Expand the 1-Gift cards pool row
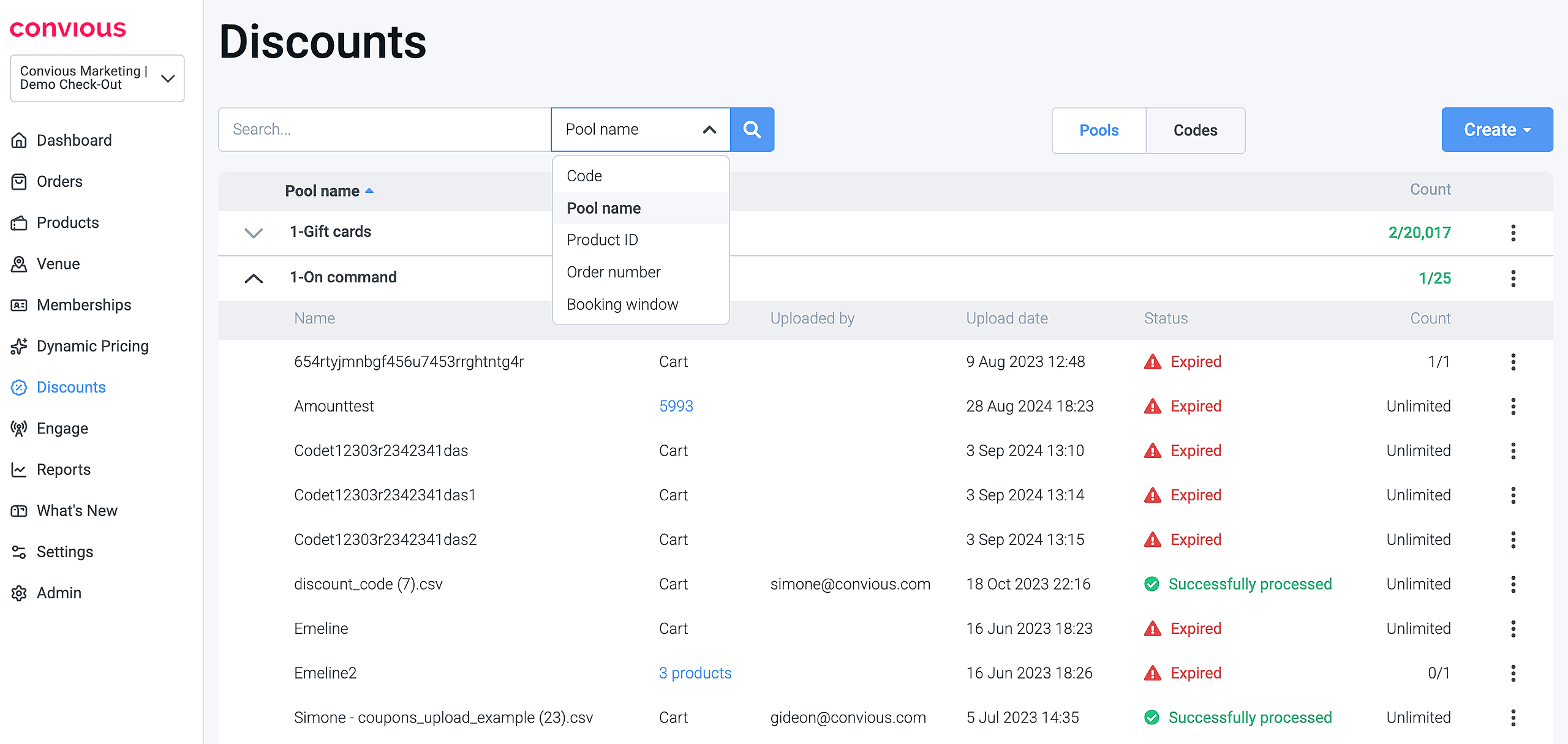The width and height of the screenshot is (1568, 744). 254,233
